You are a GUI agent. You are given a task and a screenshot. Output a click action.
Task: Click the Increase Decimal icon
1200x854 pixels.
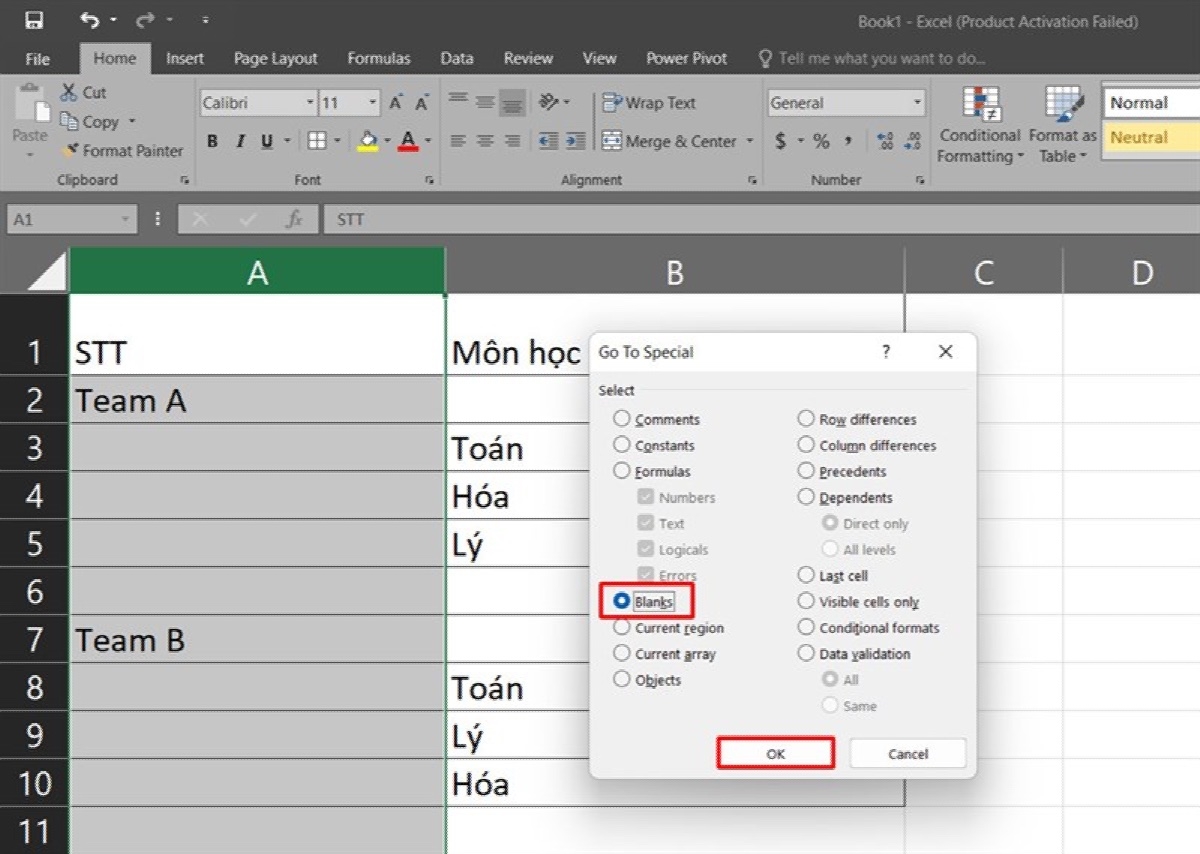click(x=884, y=141)
